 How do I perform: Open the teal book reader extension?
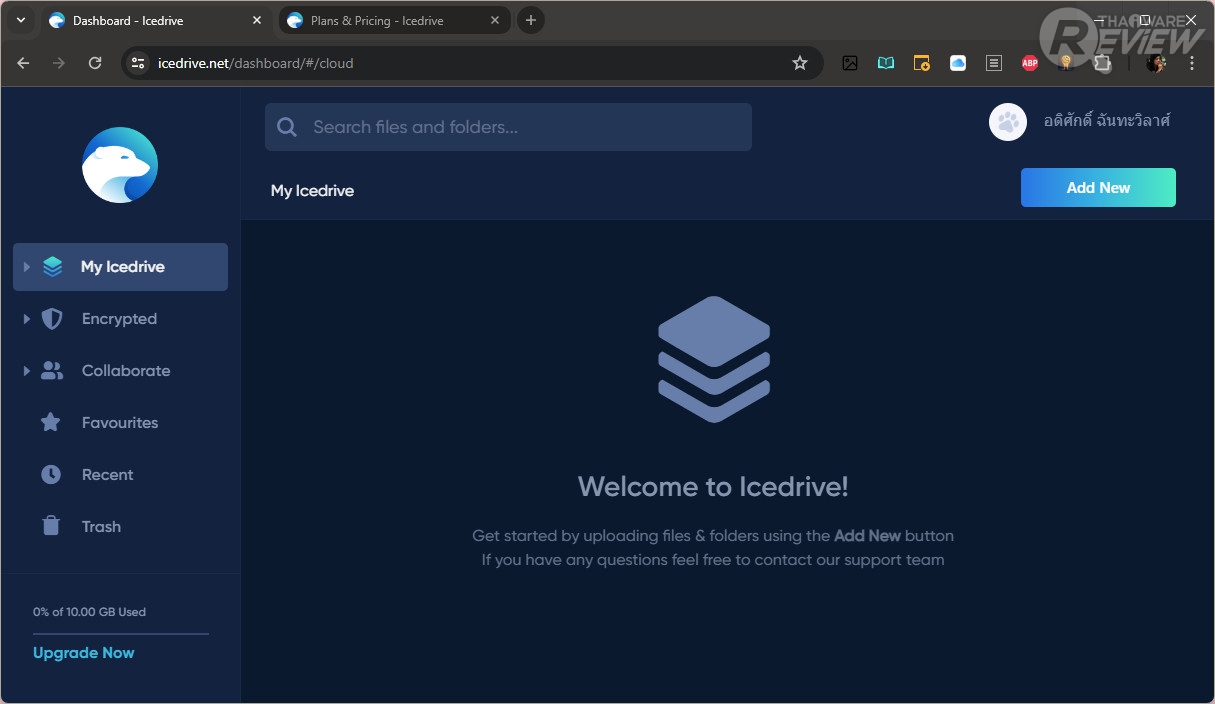coord(886,63)
